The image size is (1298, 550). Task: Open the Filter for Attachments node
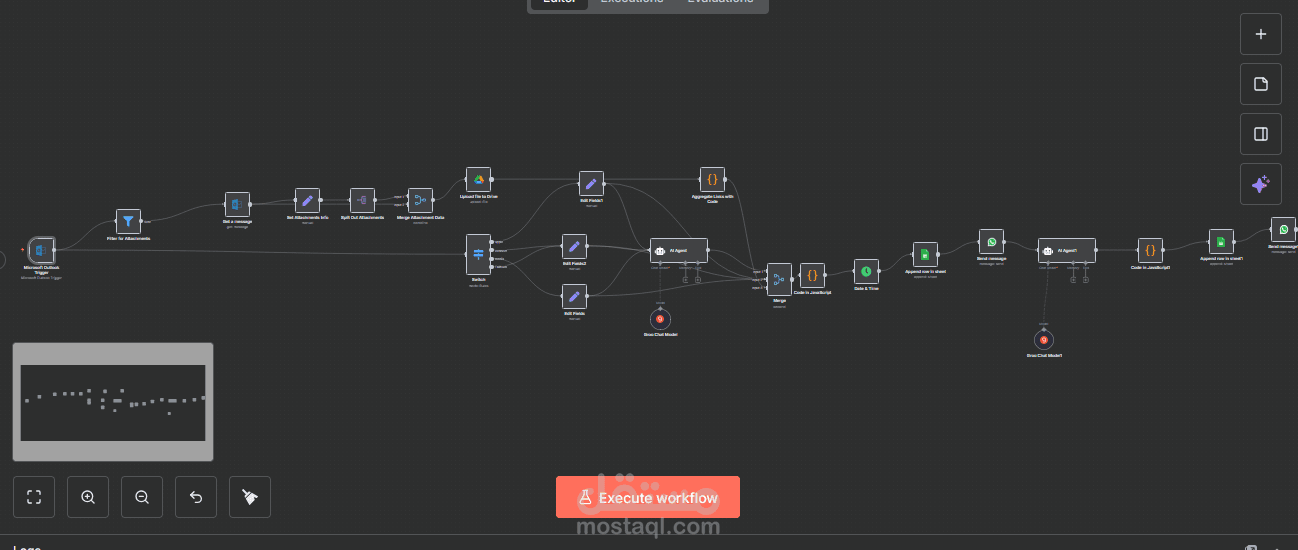tap(128, 221)
